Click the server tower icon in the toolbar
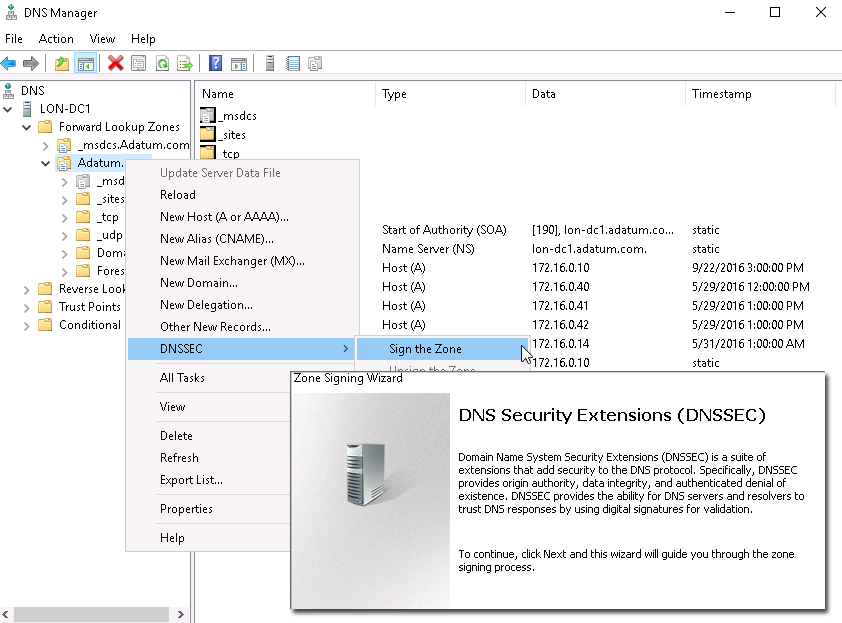 pos(270,64)
